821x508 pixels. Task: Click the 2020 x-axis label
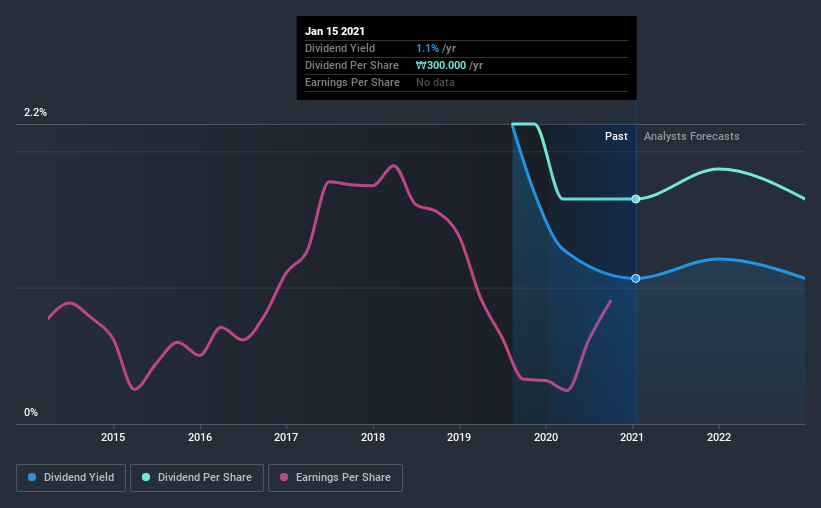546,437
